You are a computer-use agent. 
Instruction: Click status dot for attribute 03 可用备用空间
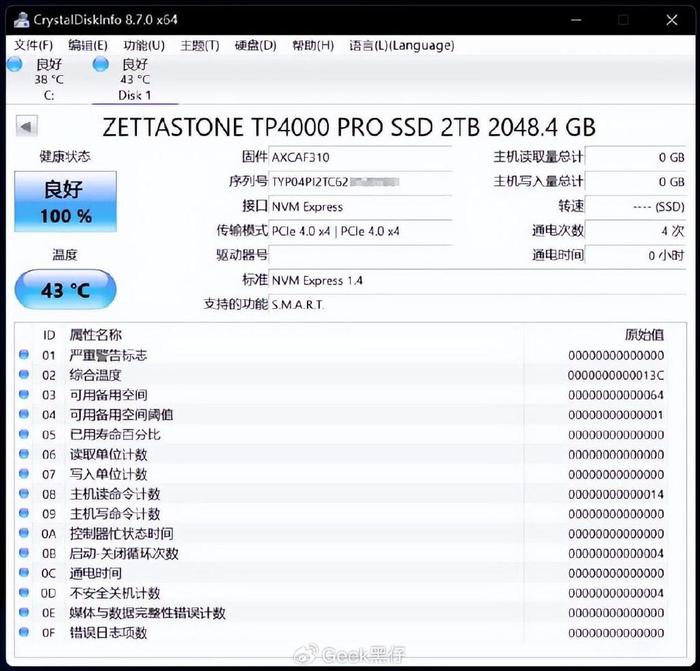point(24,394)
